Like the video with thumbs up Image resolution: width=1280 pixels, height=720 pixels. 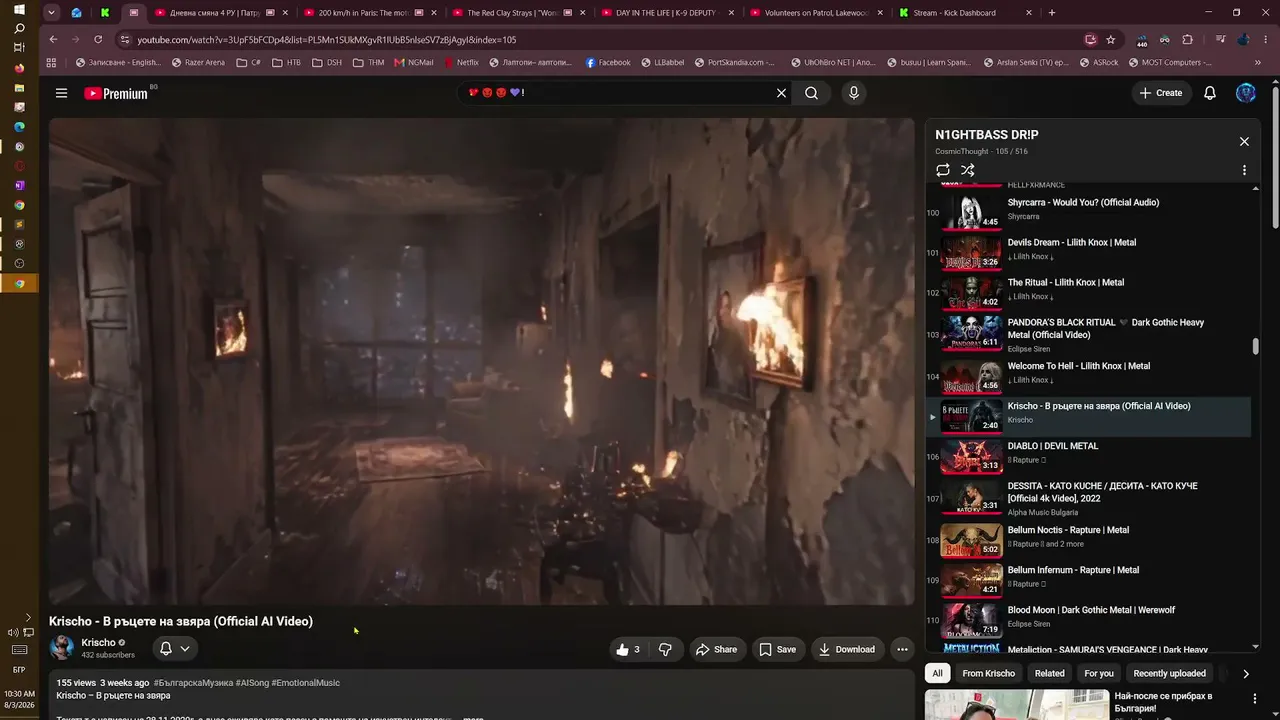pyautogui.click(x=628, y=649)
